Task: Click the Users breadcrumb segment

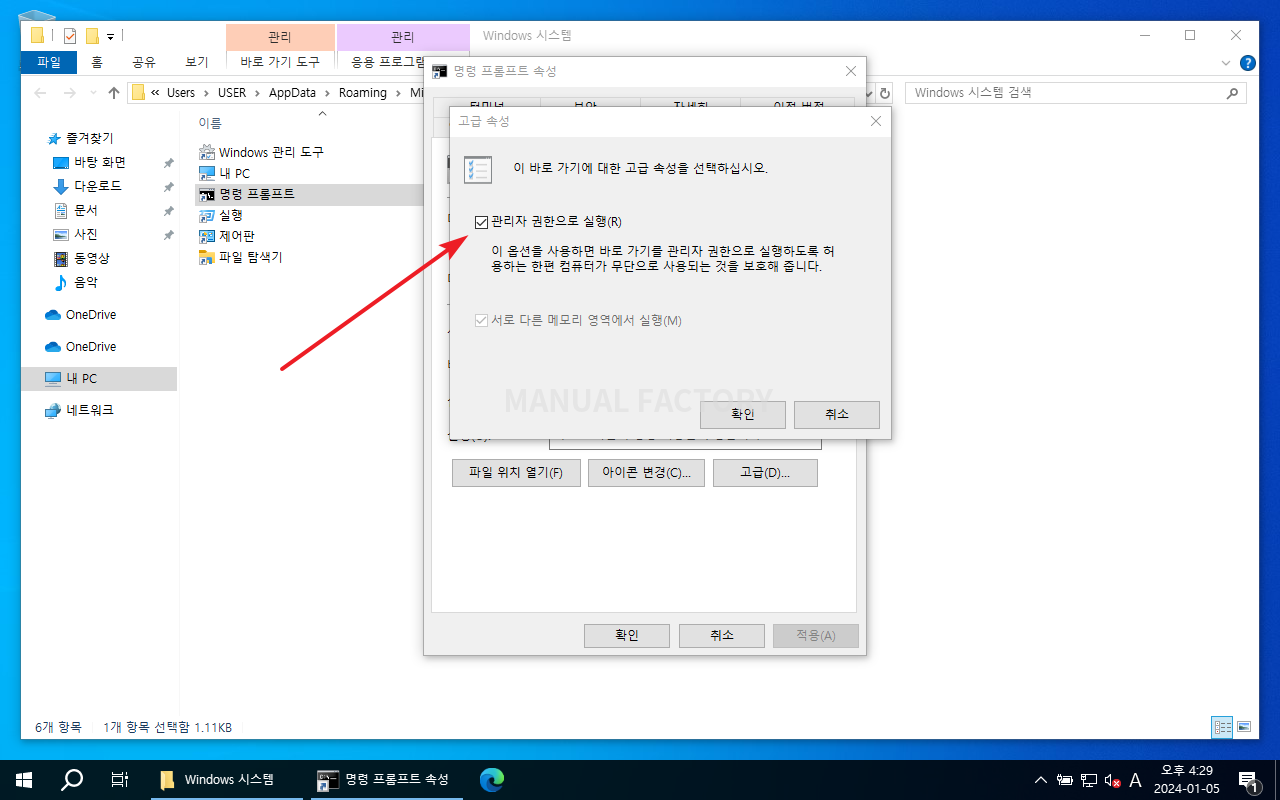Action: (x=181, y=93)
